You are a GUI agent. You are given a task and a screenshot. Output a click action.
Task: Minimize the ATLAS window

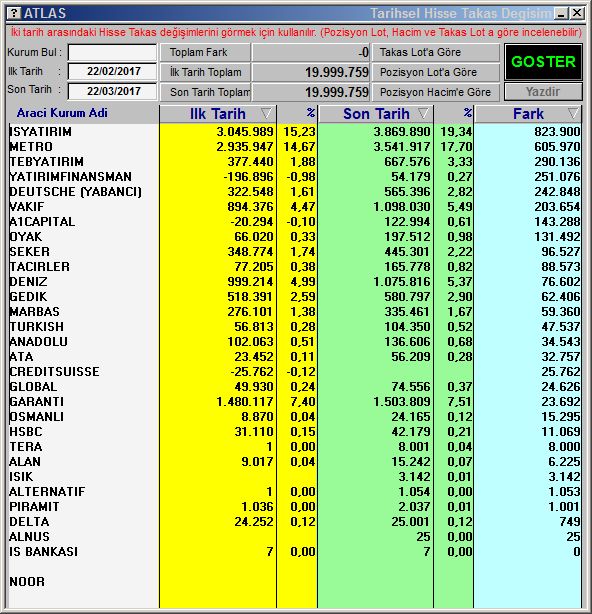pos(562,13)
